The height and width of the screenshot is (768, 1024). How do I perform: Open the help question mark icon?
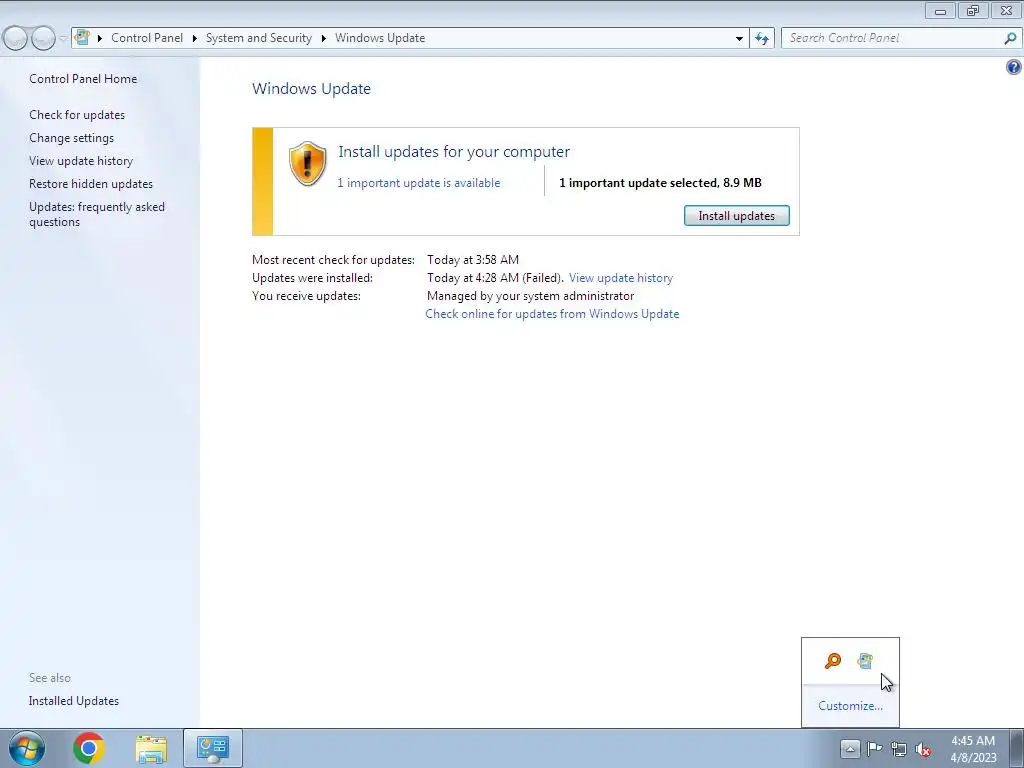[x=1014, y=67]
